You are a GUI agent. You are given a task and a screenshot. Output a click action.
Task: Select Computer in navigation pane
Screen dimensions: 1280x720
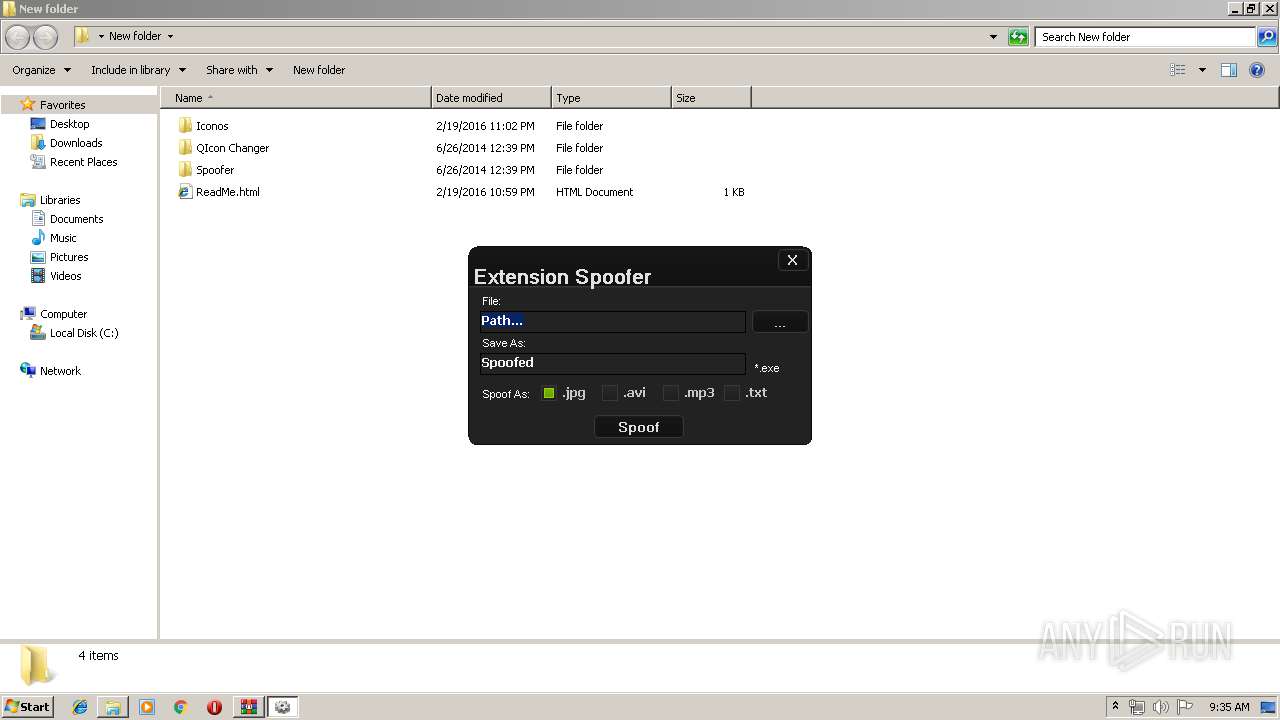(63, 314)
